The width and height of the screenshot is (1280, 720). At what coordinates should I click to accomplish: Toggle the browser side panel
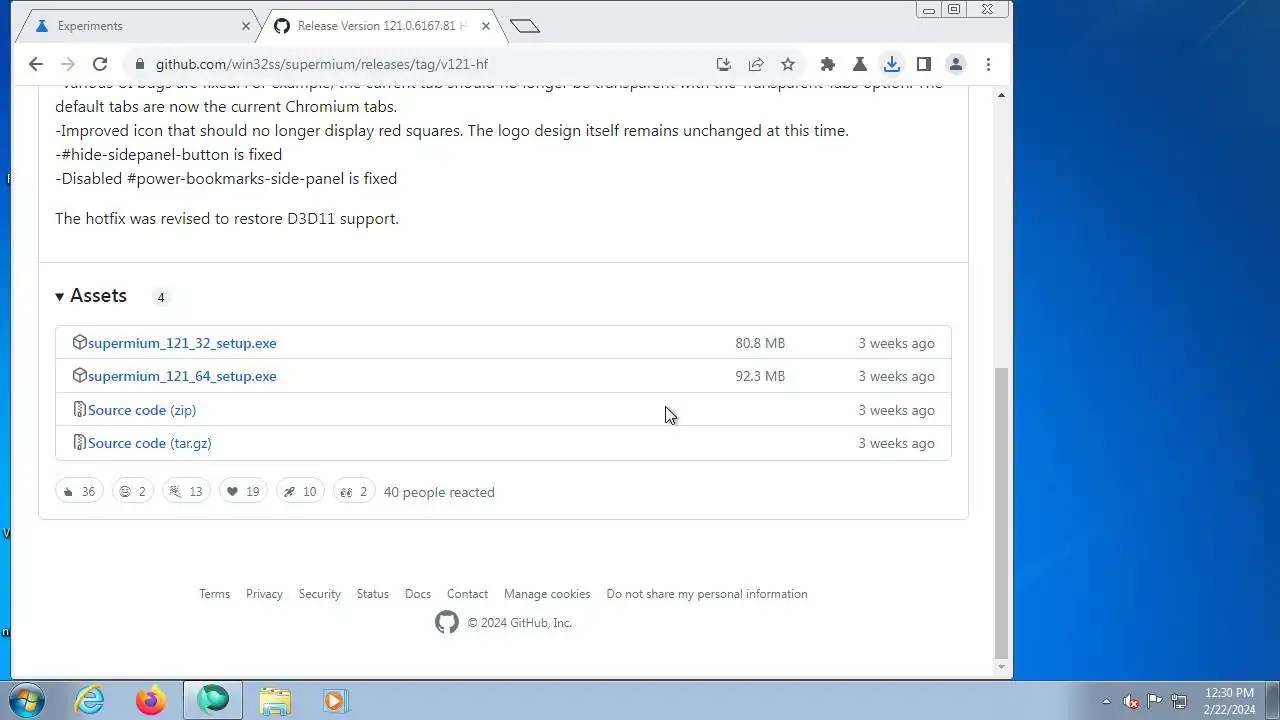pyautogui.click(x=924, y=64)
